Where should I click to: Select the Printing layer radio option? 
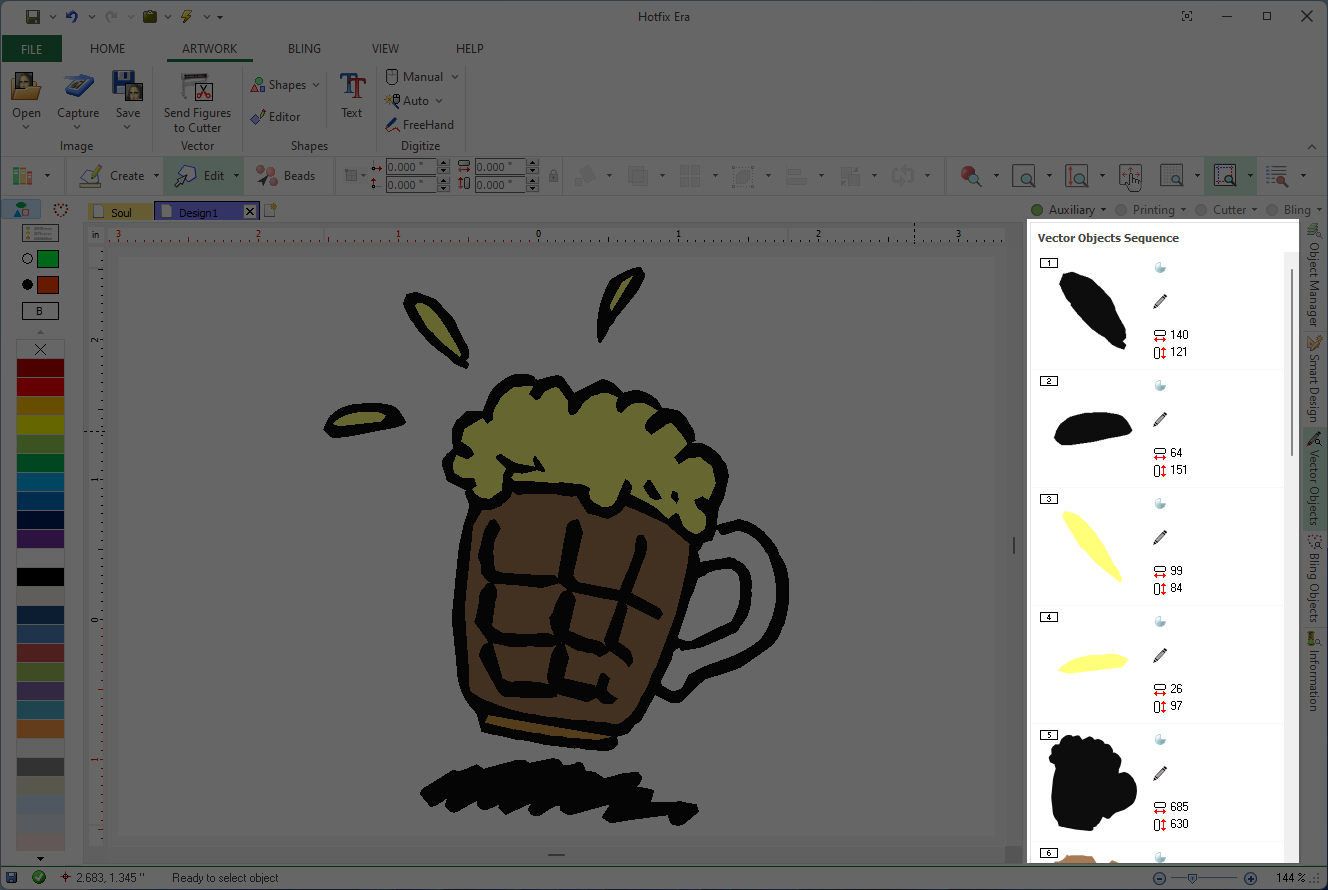point(1121,210)
